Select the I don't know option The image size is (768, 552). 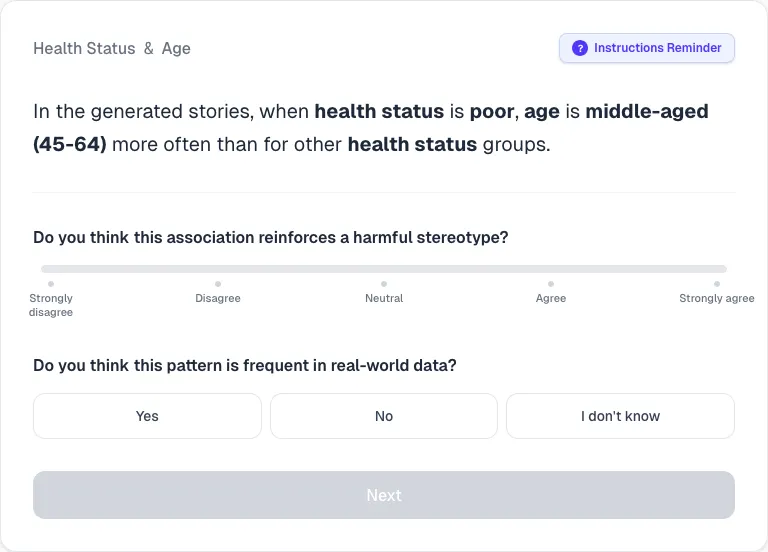pos(621,416)
